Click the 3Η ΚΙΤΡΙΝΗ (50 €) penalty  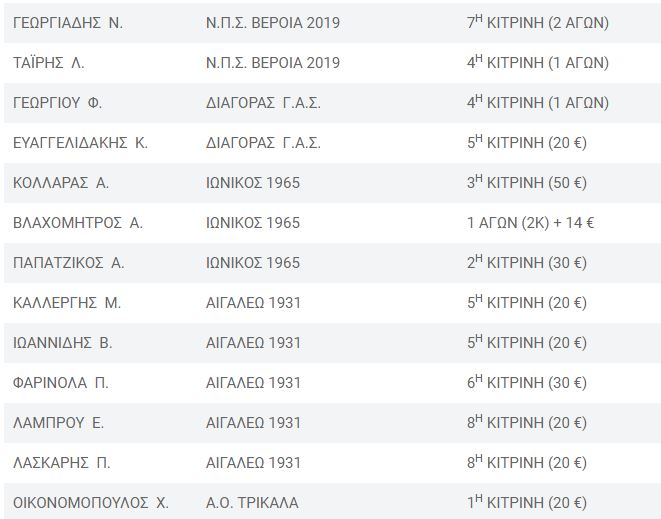point(527,183)
